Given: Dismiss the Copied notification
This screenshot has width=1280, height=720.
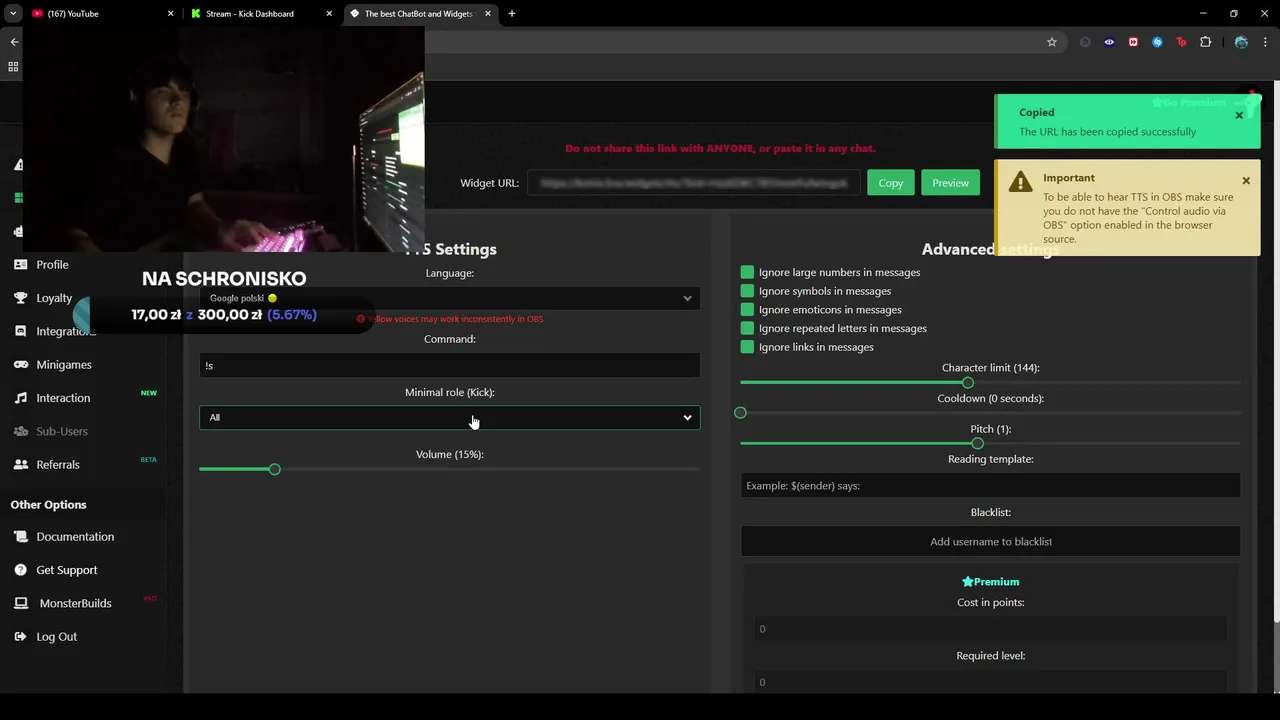Looking at the screenshot, I should coord(1239,115).
